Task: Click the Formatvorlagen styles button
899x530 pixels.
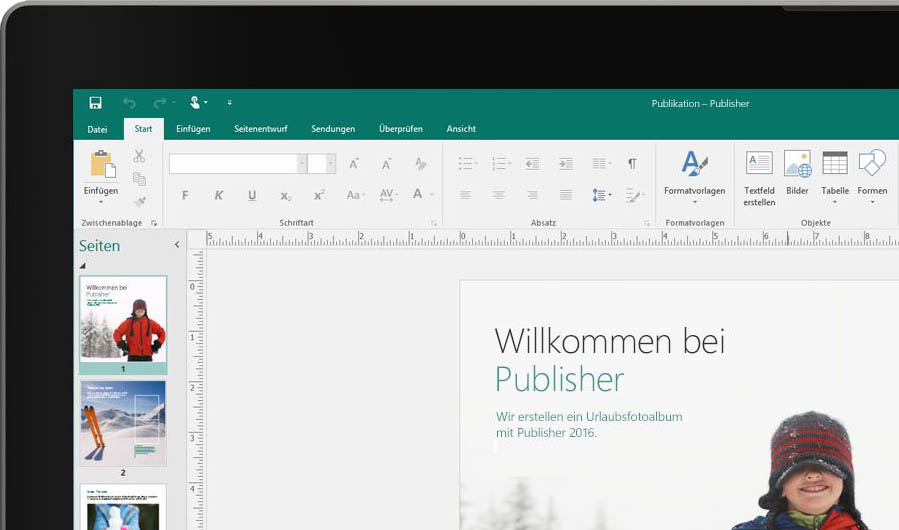Action: click(x=694, y=177)
